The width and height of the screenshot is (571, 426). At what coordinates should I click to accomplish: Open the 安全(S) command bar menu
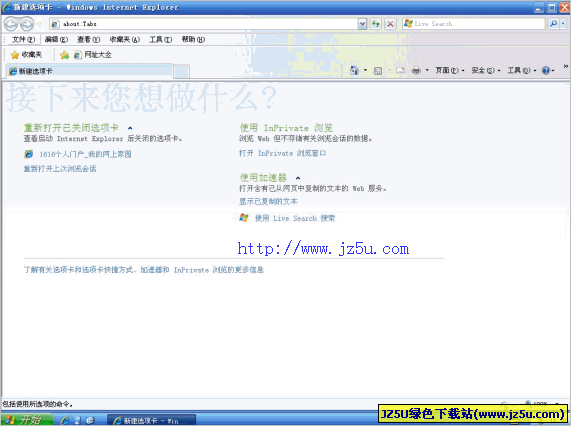click(x=486, y=70)
